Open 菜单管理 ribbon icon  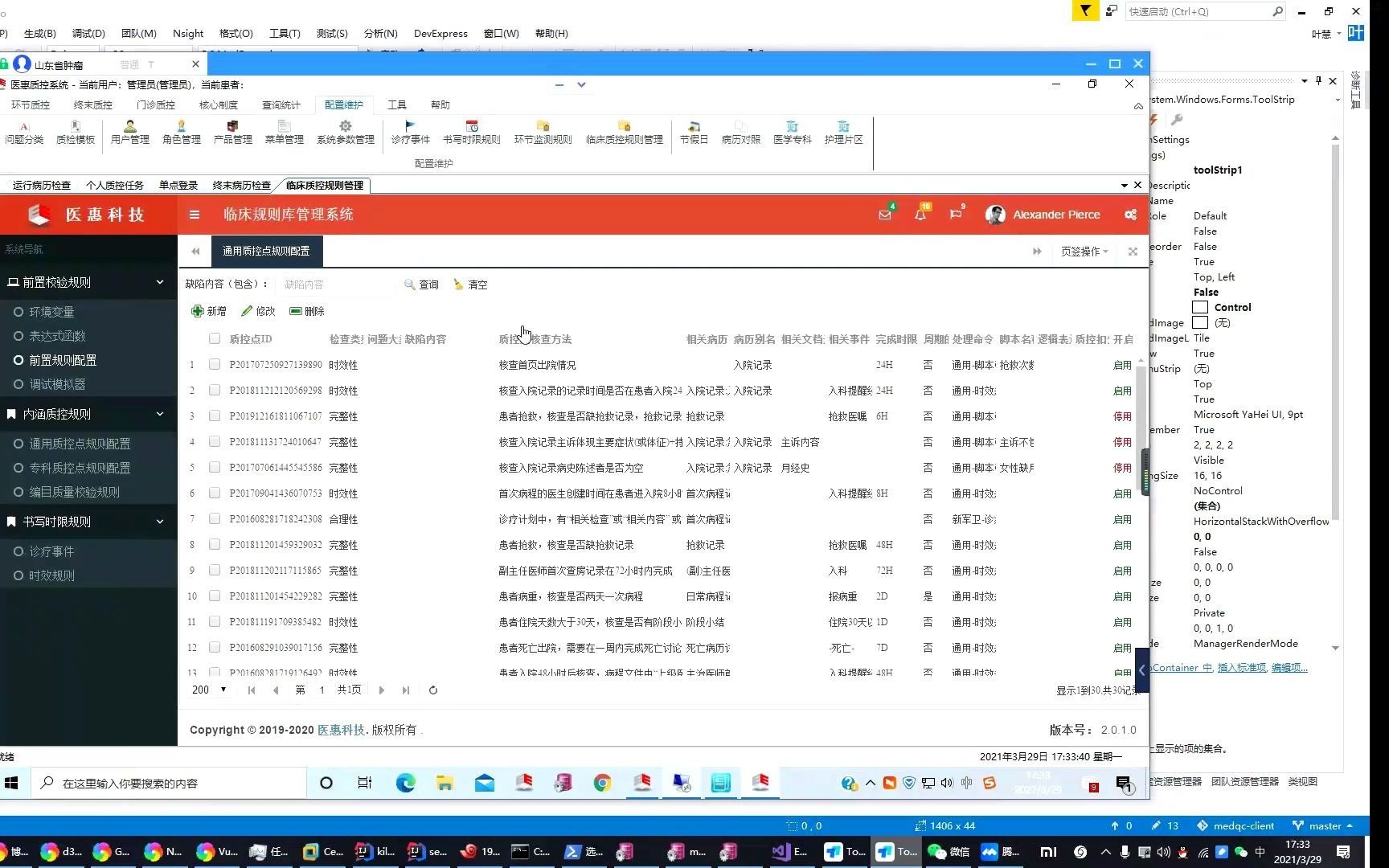coord(285,133)
